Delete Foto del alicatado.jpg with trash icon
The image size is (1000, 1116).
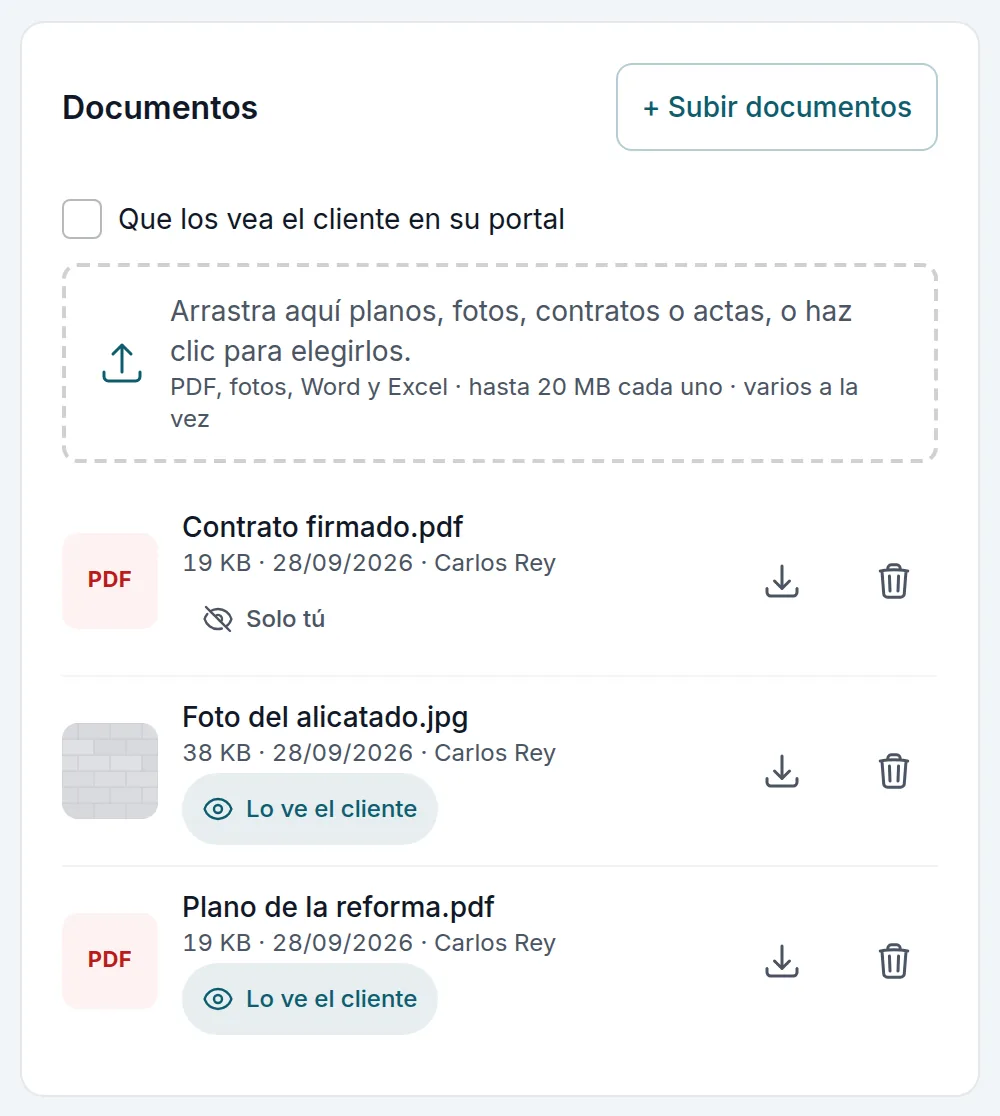(x=893, y=771)
